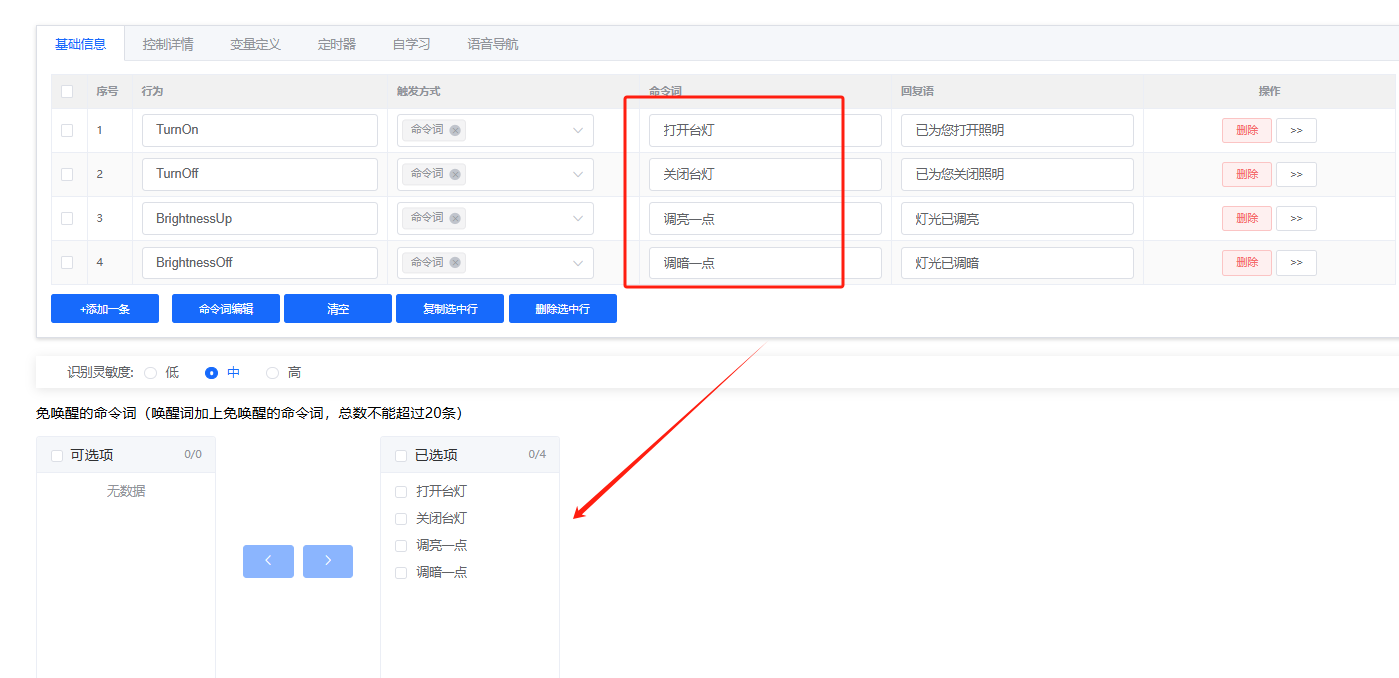Click the right transfer arrow below the list

click(328, 561)
